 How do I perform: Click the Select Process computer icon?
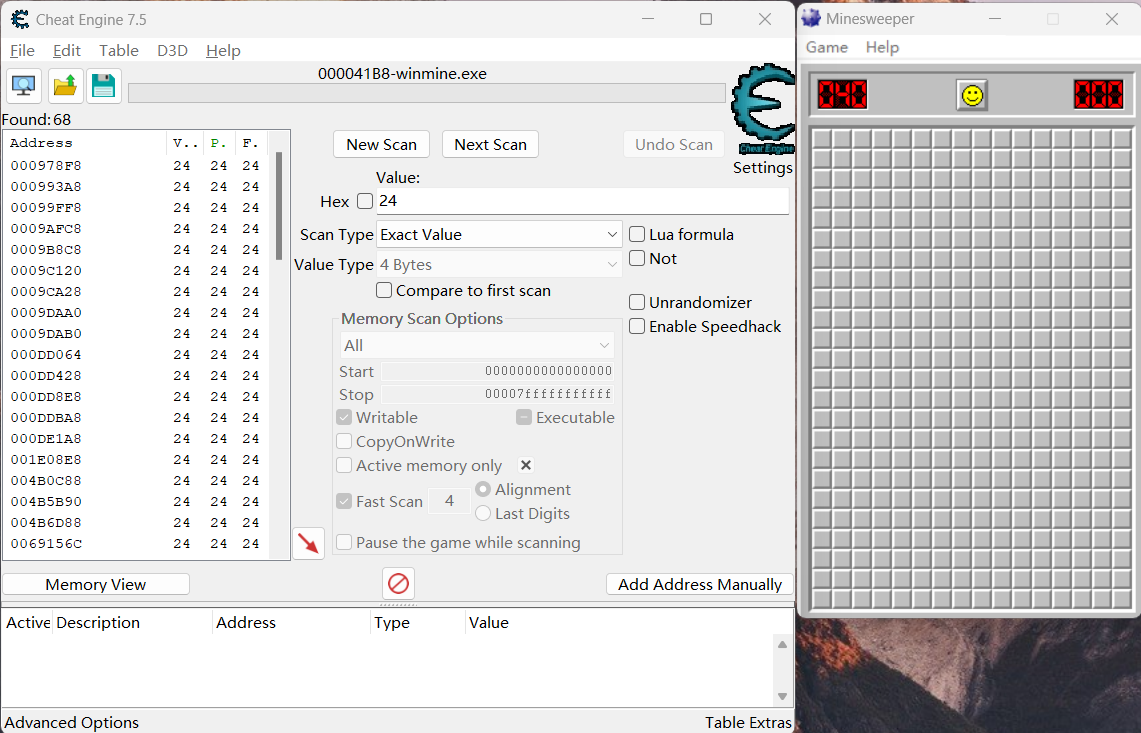pos(24,86)
